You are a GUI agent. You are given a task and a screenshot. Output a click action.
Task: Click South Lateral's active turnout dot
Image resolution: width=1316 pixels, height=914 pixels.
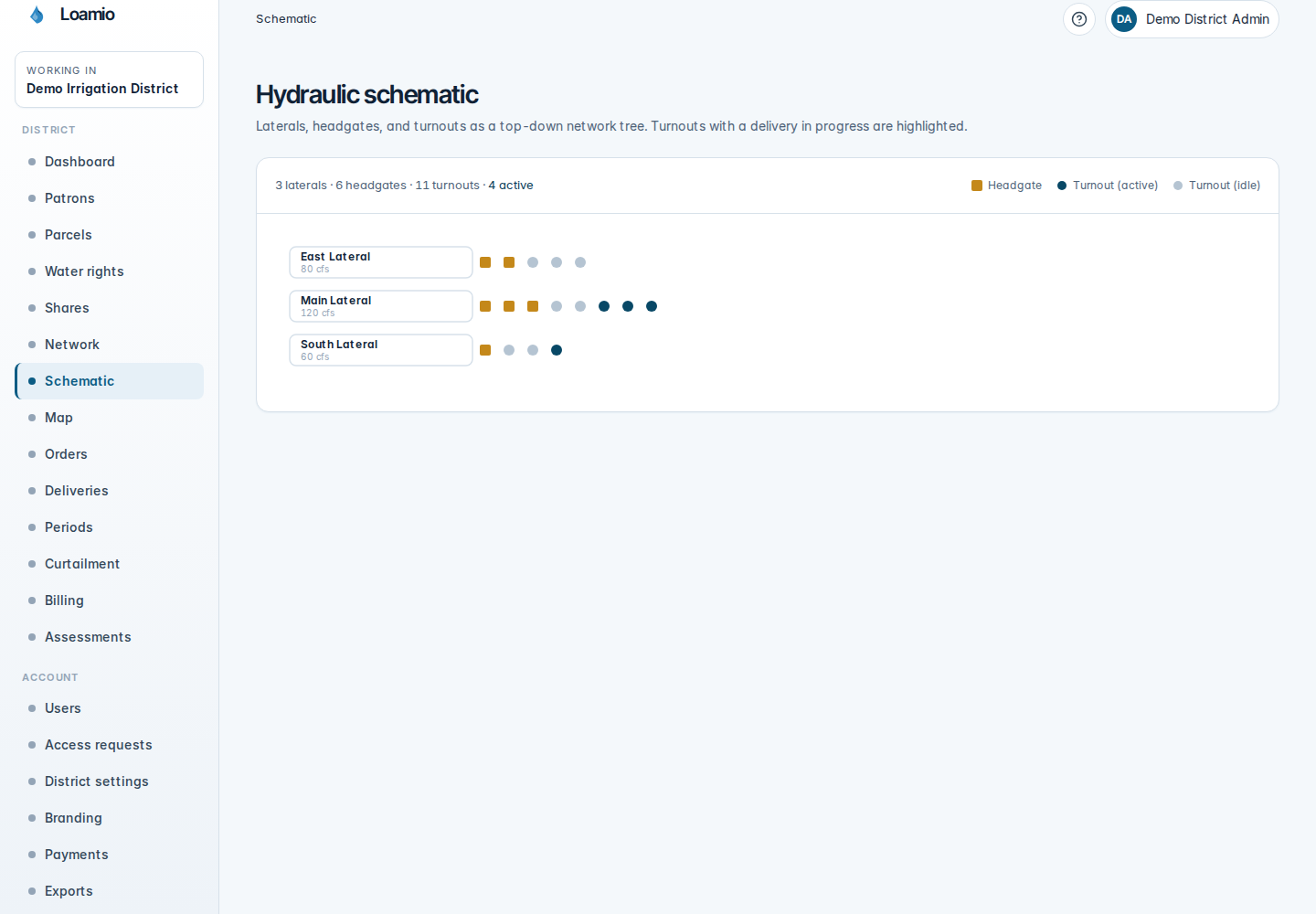tap(557, 350)
